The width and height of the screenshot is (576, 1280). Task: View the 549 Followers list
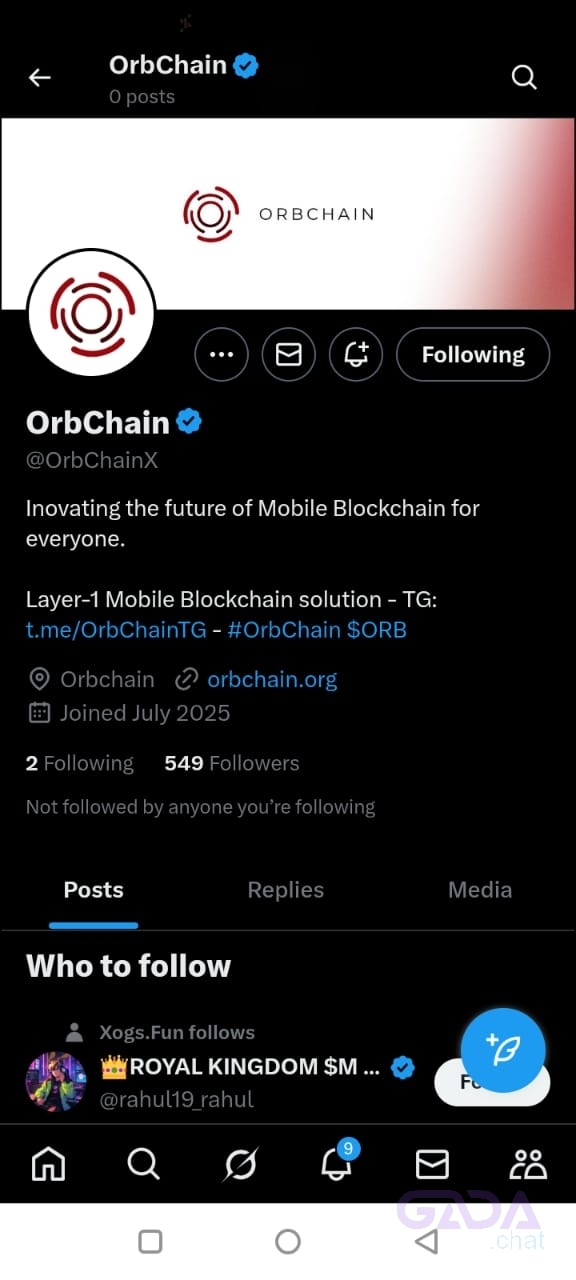[232, 763]
